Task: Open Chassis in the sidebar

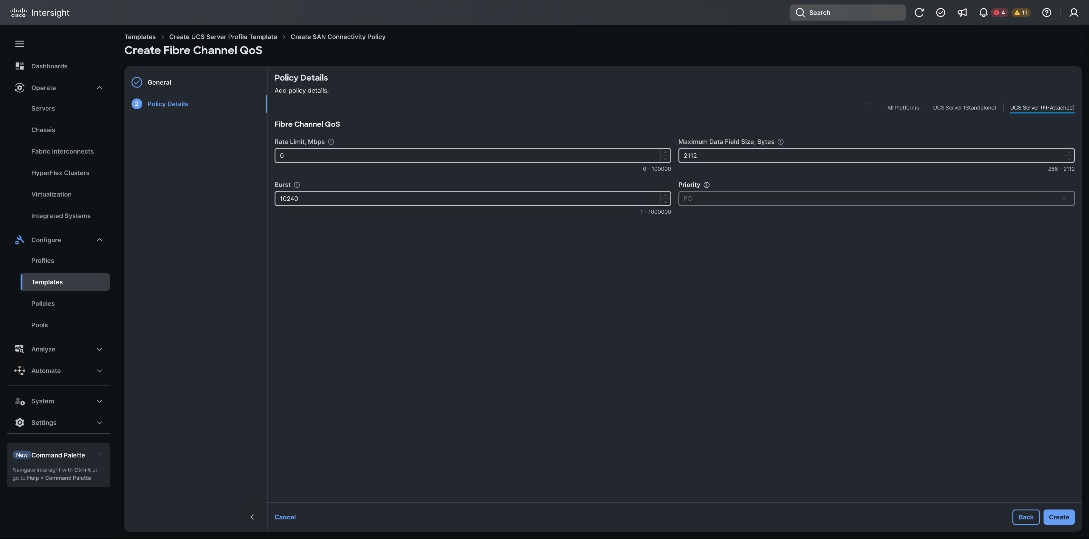Action: (x=43, y=130)
